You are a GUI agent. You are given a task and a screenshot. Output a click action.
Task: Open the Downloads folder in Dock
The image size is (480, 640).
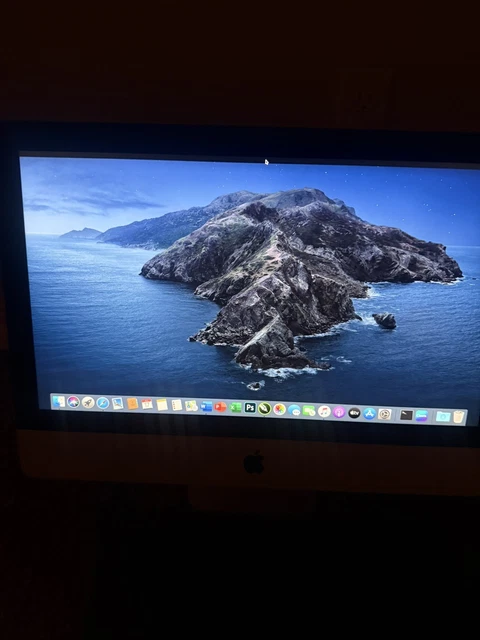click(443, 416)
